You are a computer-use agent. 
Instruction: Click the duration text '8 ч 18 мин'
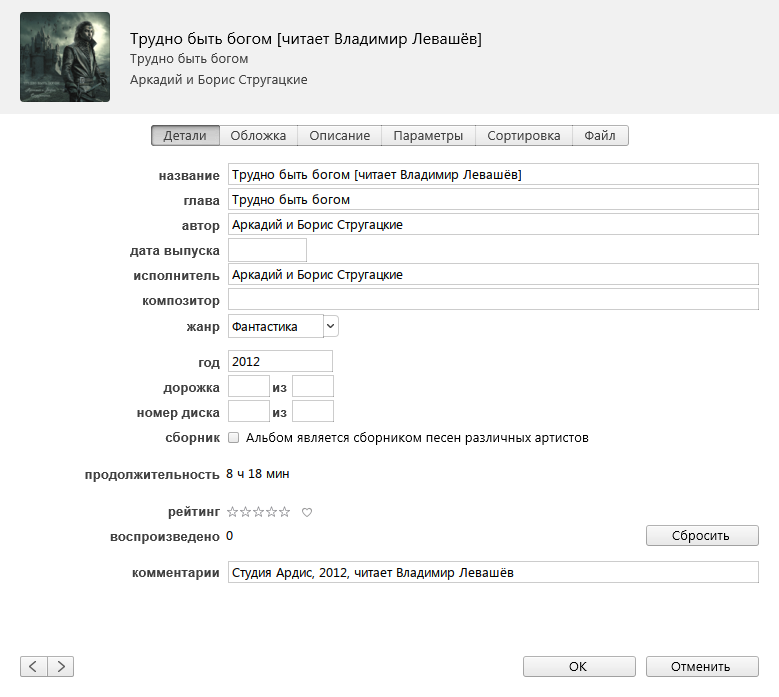click(x=257, y=474)
